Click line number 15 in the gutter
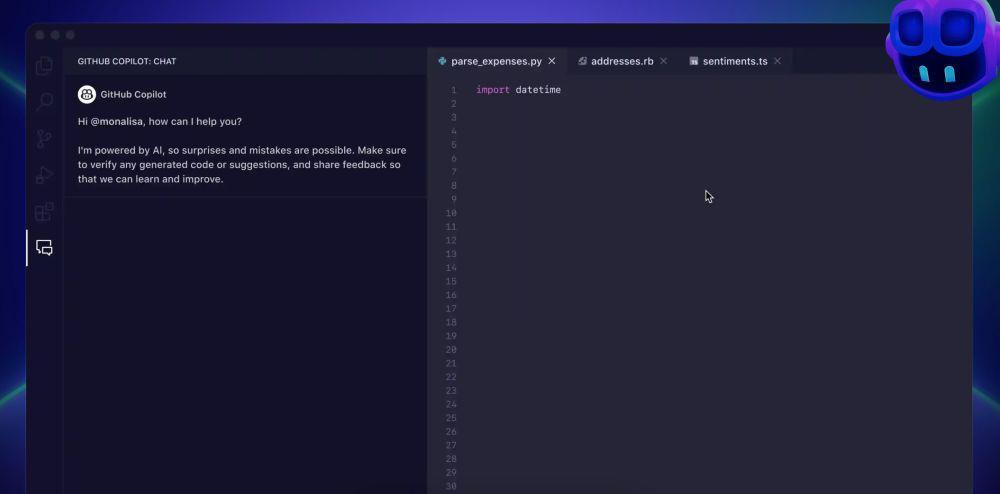Viewport: 1000px width, 494px height. pos(451,281)
